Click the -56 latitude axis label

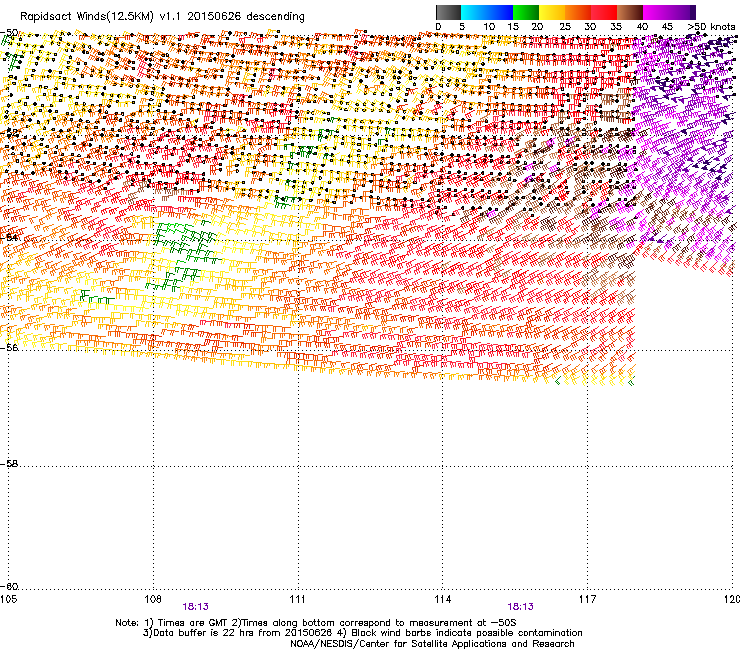click(x=10, y=348)
